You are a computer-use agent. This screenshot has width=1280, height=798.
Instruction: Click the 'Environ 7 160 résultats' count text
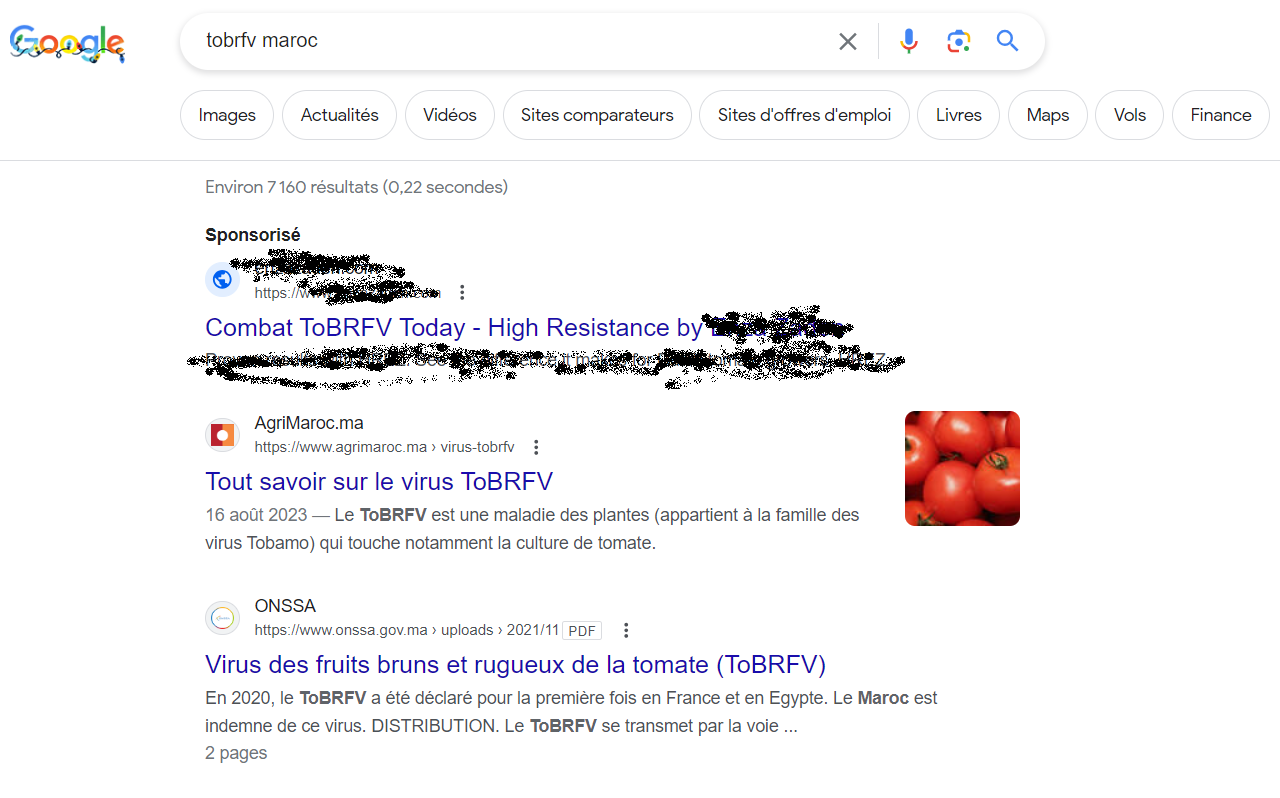(x=356, y=187)
